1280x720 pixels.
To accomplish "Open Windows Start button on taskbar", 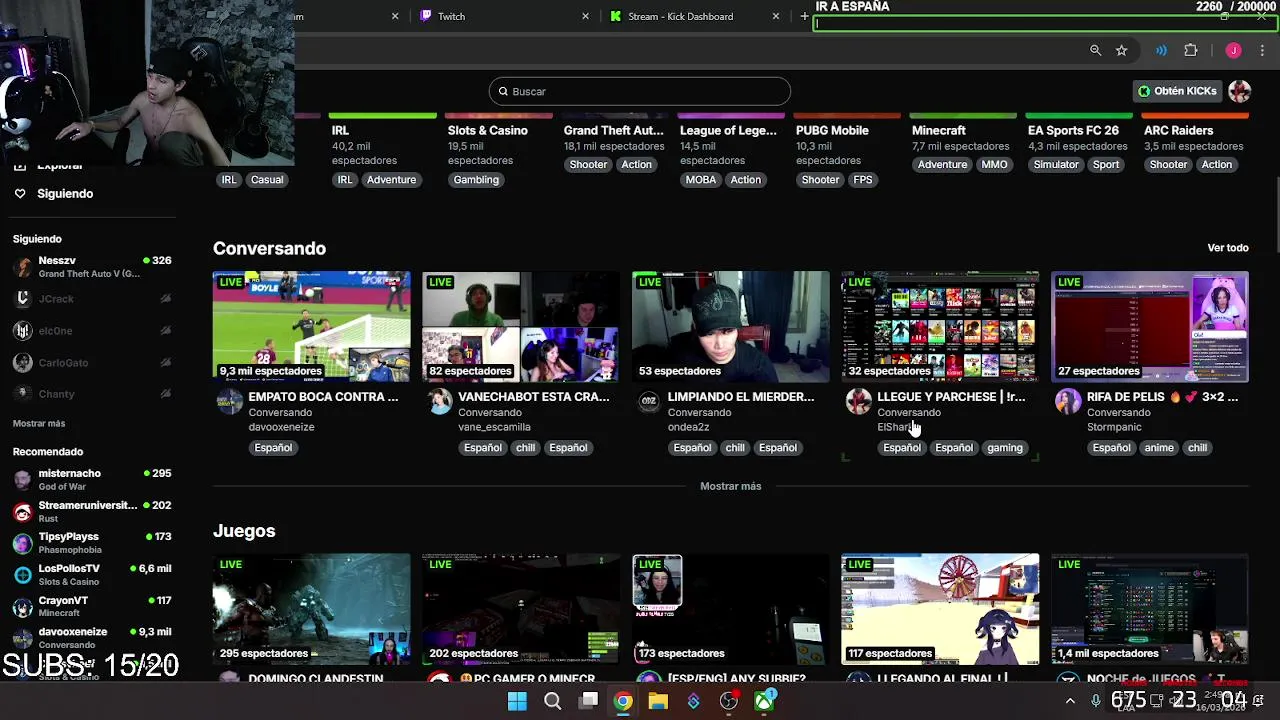I will pos(517,701).
